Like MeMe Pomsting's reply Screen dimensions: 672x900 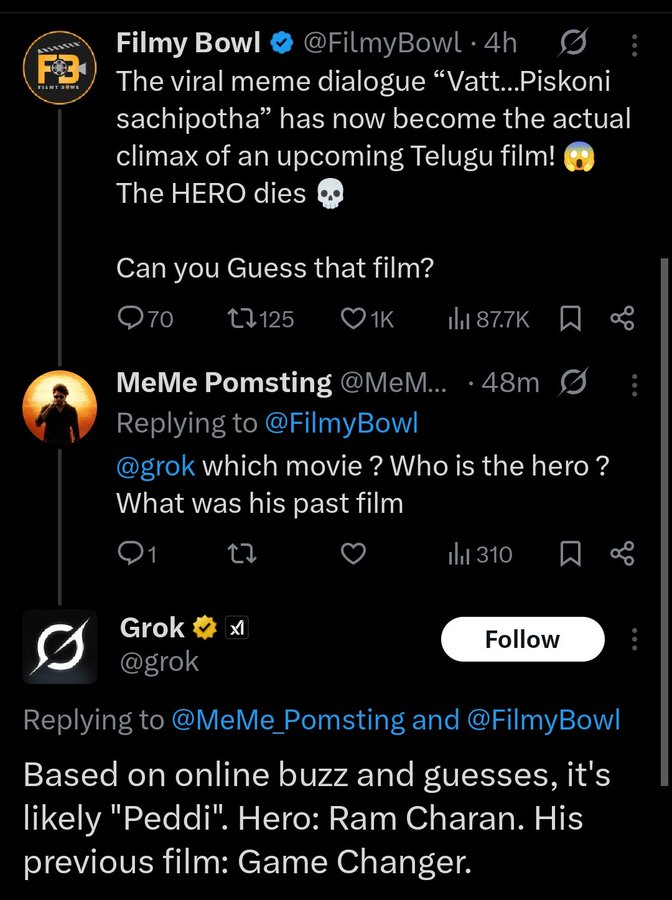pos(353,554)
